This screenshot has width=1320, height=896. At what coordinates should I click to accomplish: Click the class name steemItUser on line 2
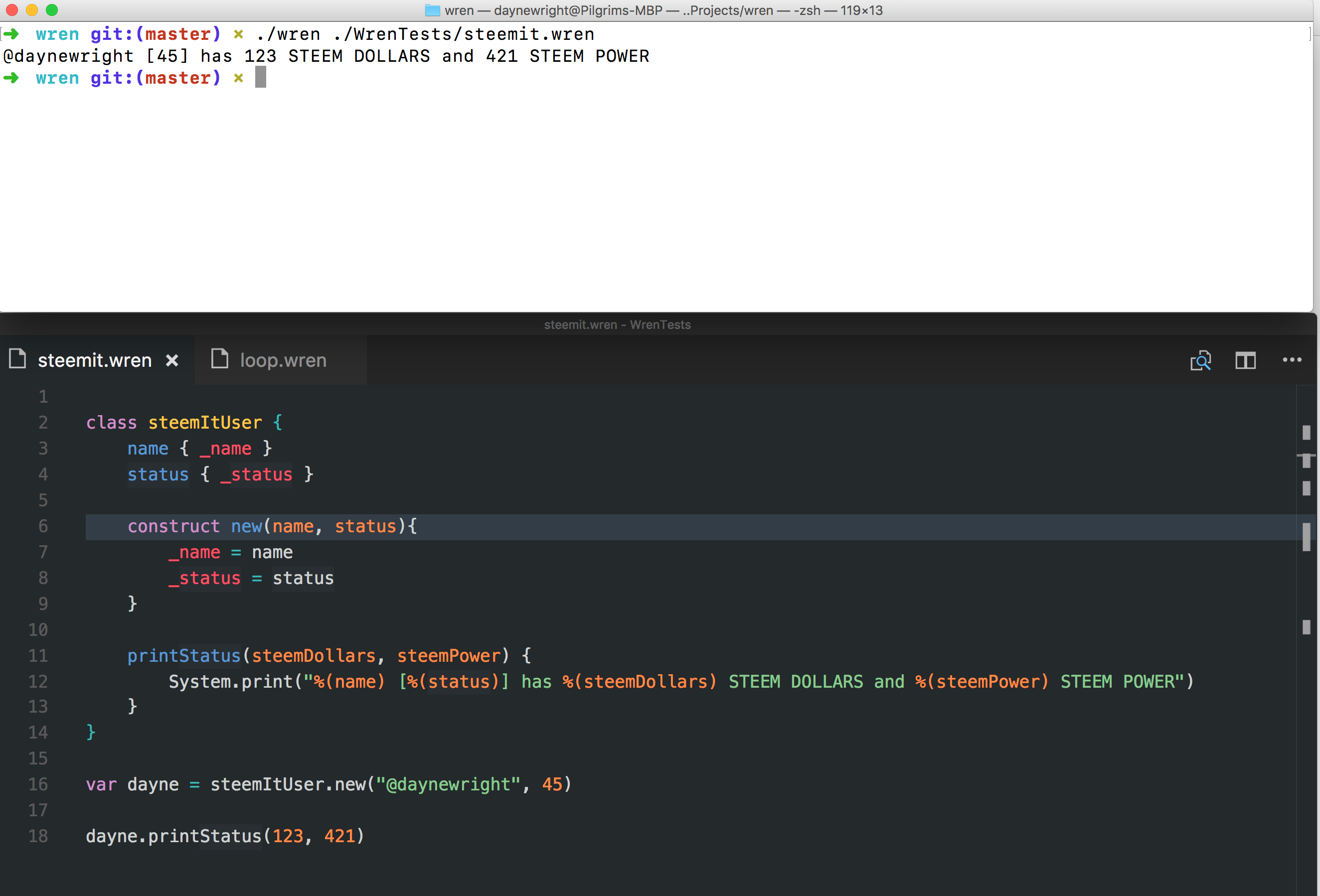pyautogui.click(x=205, y=423)
